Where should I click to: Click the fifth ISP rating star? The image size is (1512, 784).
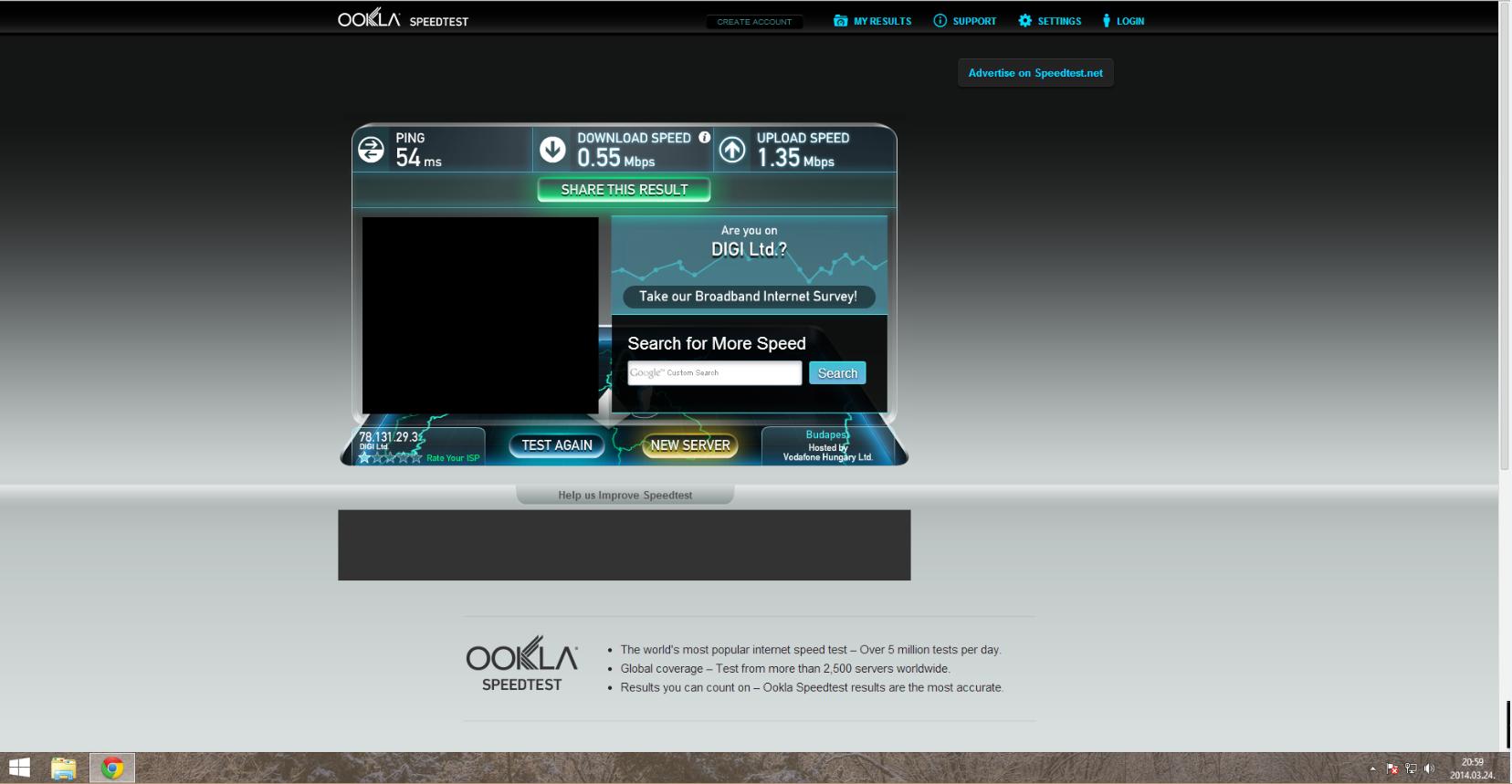click(416, 457)
